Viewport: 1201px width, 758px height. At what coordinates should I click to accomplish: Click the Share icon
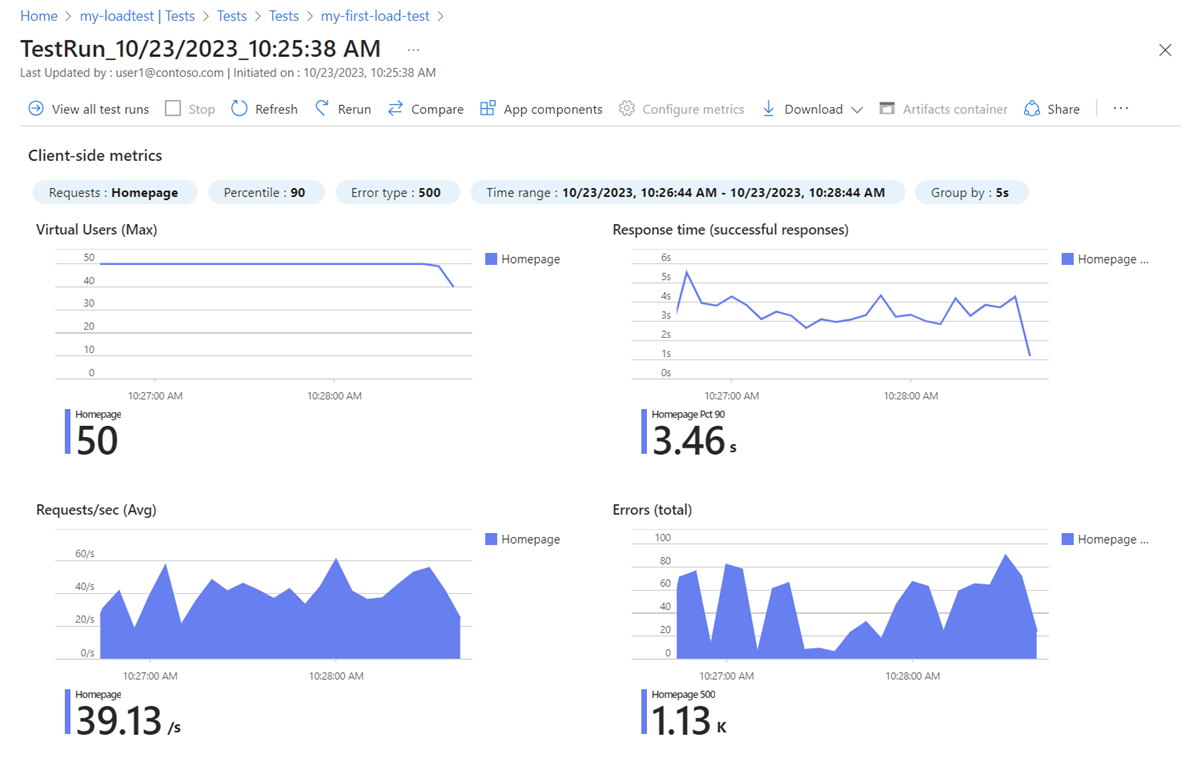[1032, 109]
